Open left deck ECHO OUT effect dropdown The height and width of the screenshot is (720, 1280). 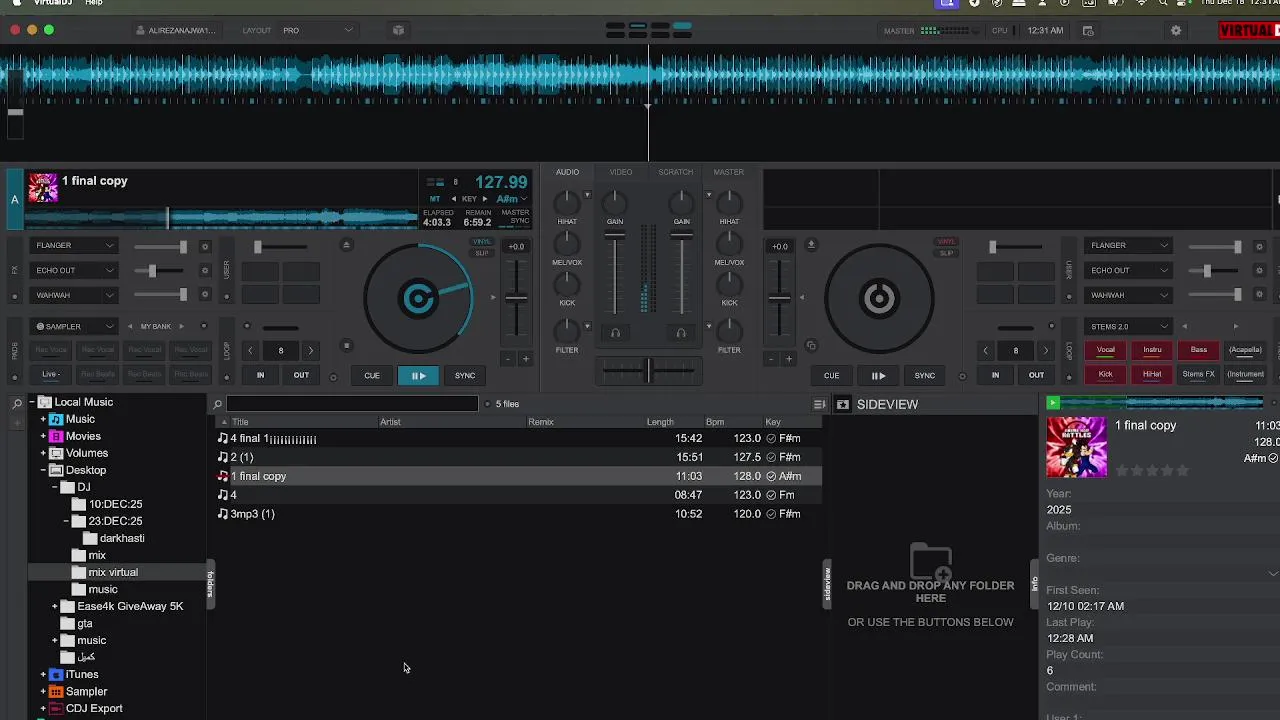75,270
